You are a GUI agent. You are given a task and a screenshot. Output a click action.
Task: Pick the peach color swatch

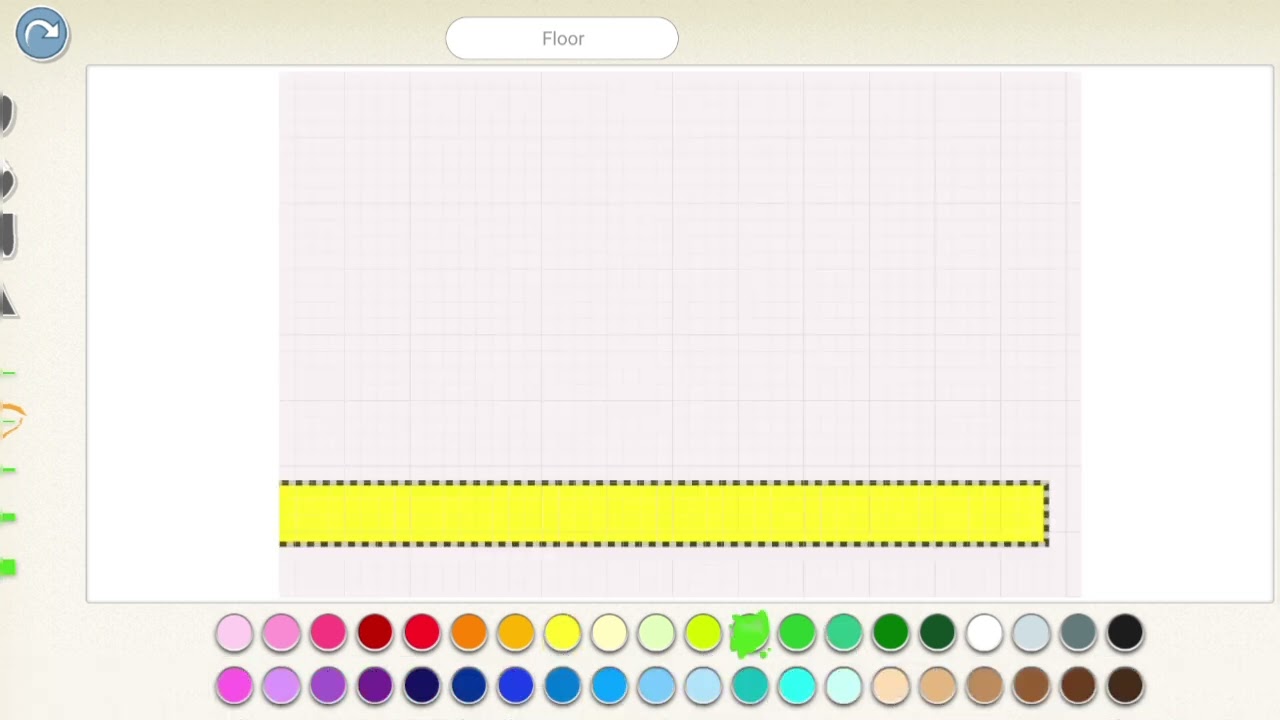click(891, 686)
